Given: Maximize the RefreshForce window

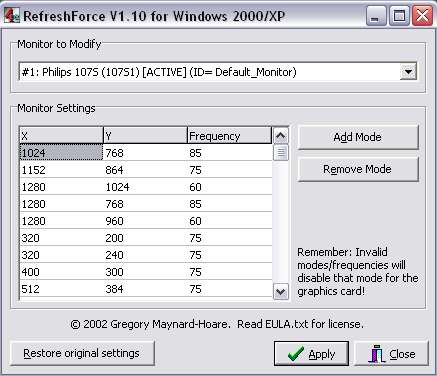Looking at the screenshot, I should 399,16.
